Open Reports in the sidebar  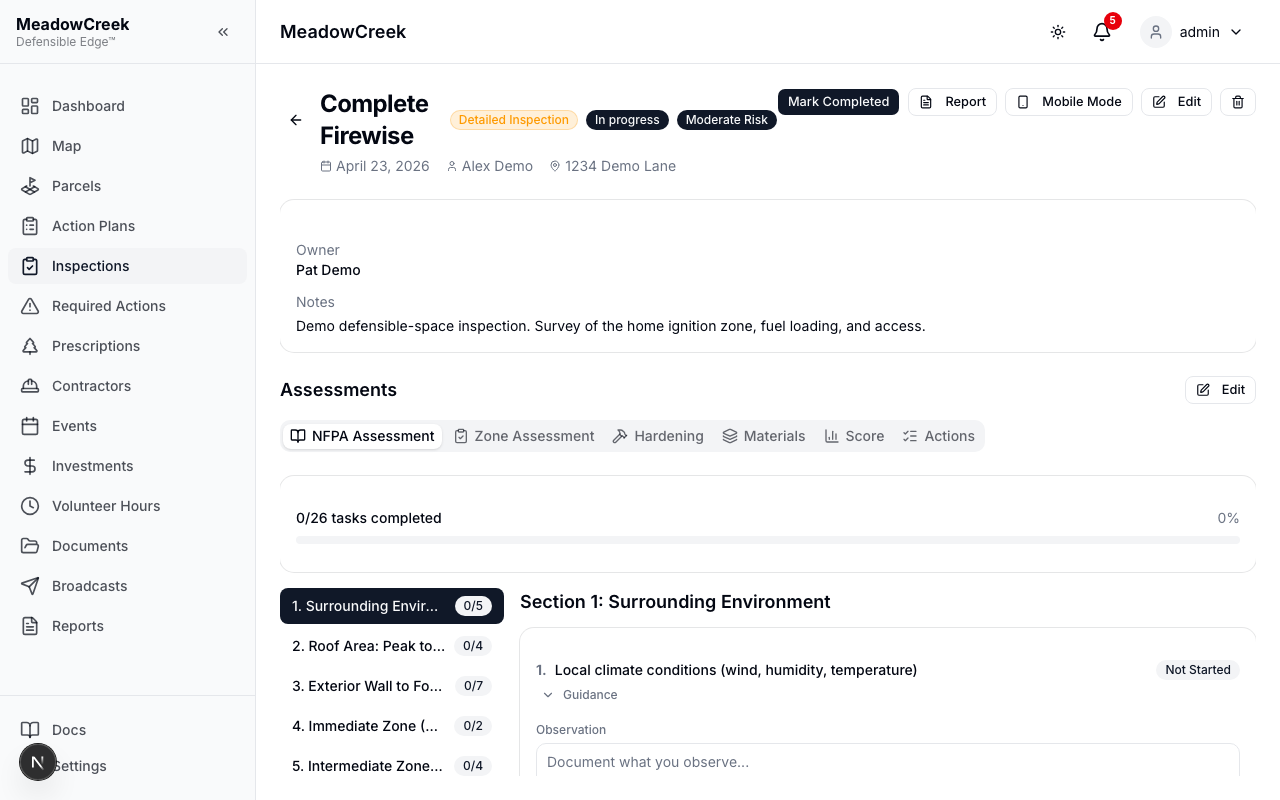tap(127, 626)
